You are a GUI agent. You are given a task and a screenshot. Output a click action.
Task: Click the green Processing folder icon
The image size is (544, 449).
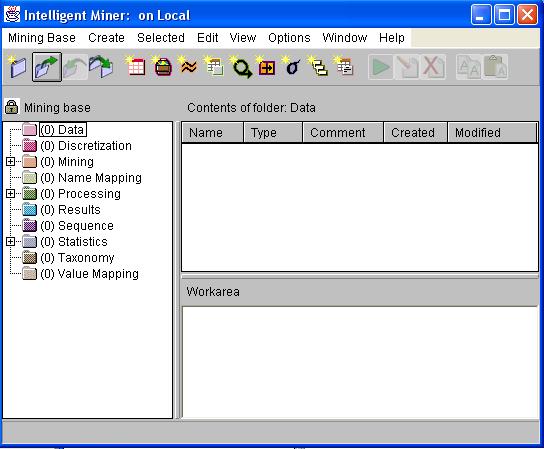coord(29,194)
